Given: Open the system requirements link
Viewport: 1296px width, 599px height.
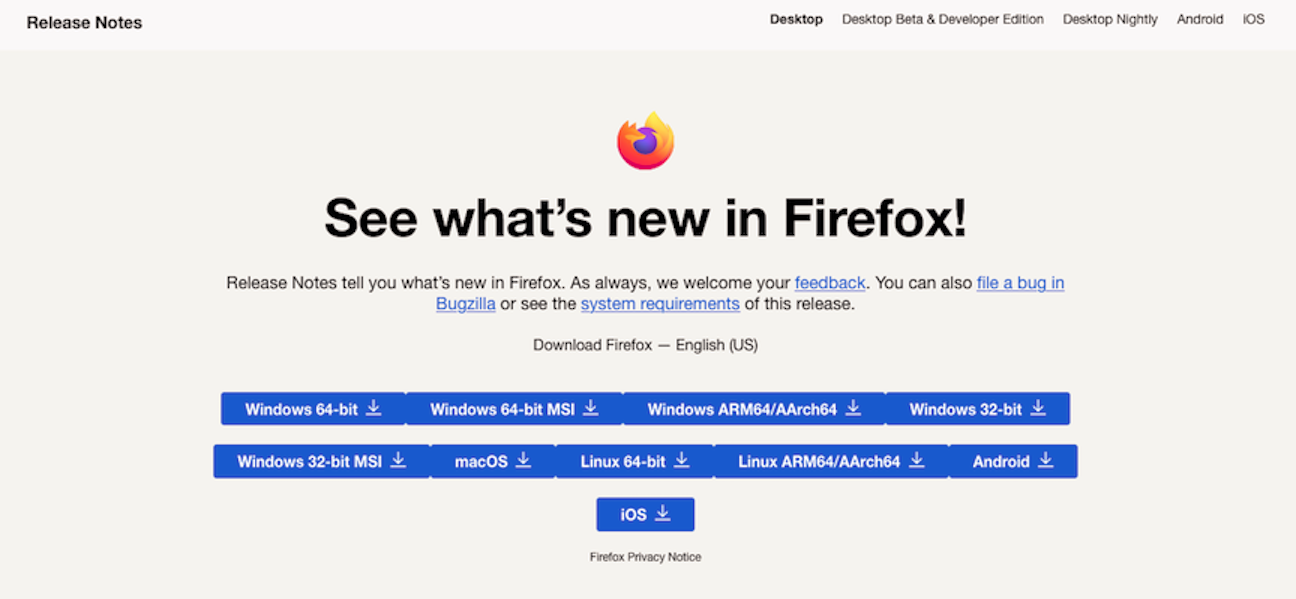Looking at the screenshot, I should [x=660, y=304].
